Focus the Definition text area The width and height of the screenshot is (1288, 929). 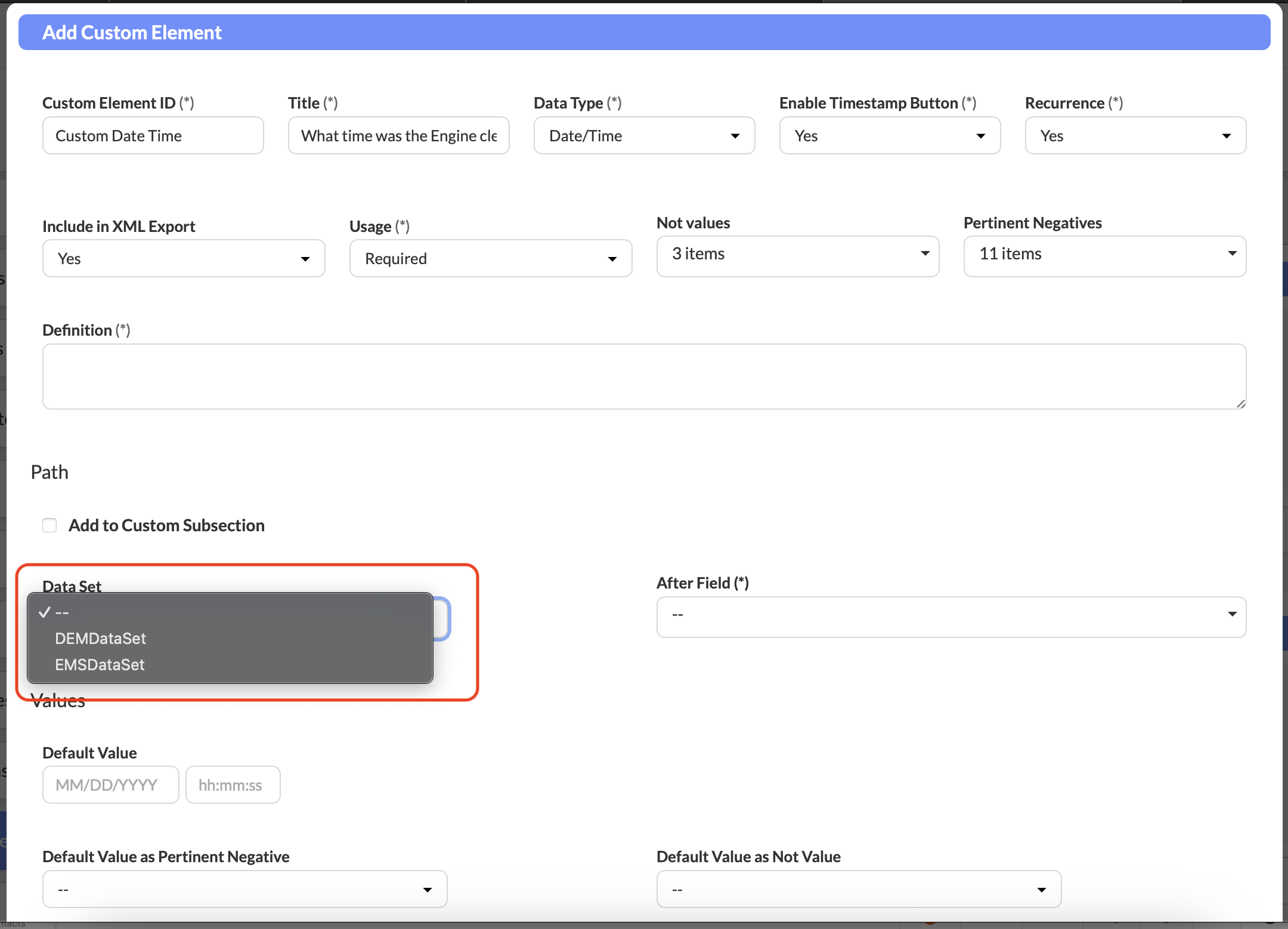tap(644, 376)
